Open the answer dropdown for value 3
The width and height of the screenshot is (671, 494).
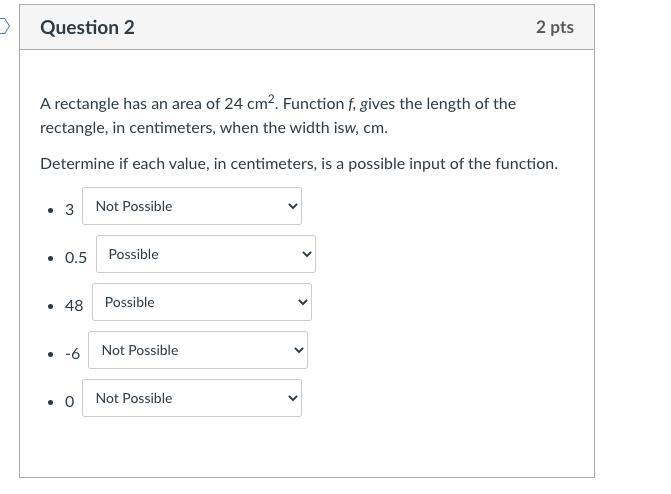coord(191,206)
